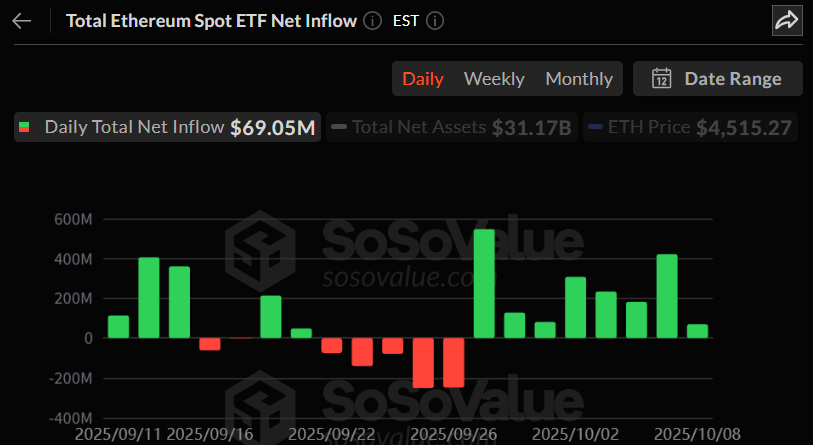Click the chart title text
Image resolution: width=813 pixels, height=445 pixels.
(210, 21)
